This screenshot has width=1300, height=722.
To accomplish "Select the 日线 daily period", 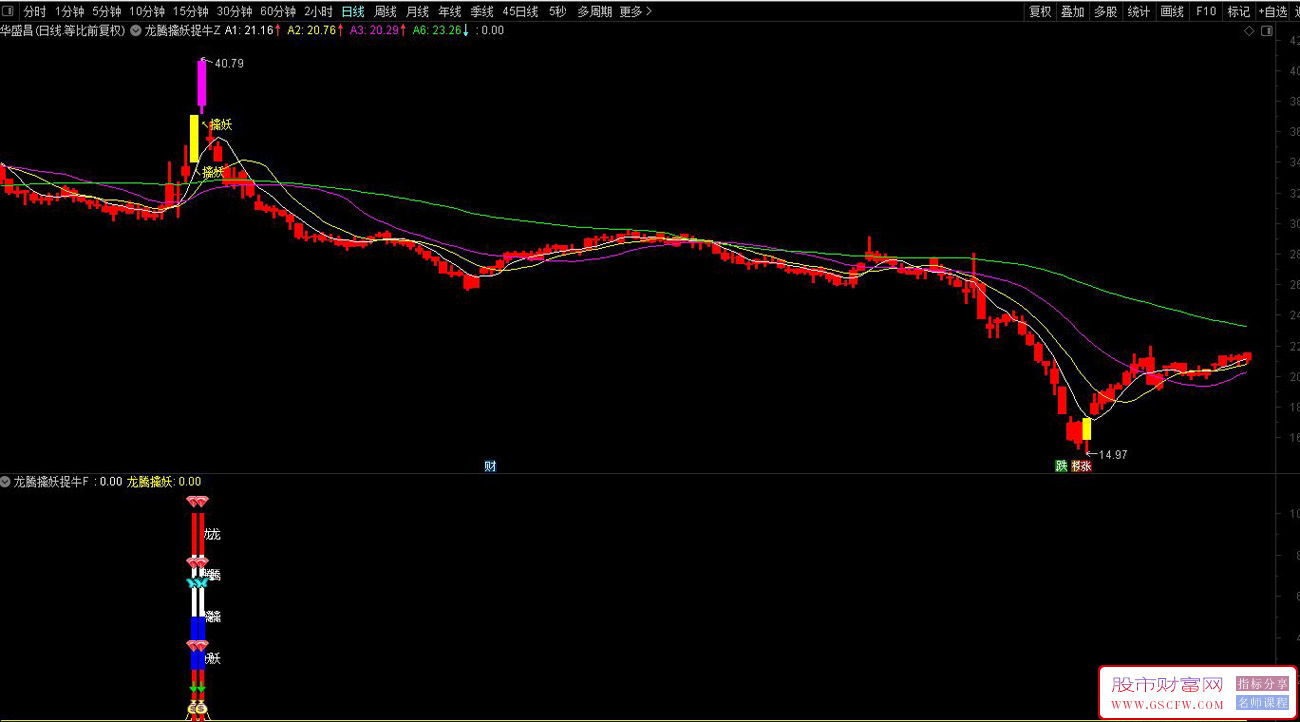I will [353, 12].
